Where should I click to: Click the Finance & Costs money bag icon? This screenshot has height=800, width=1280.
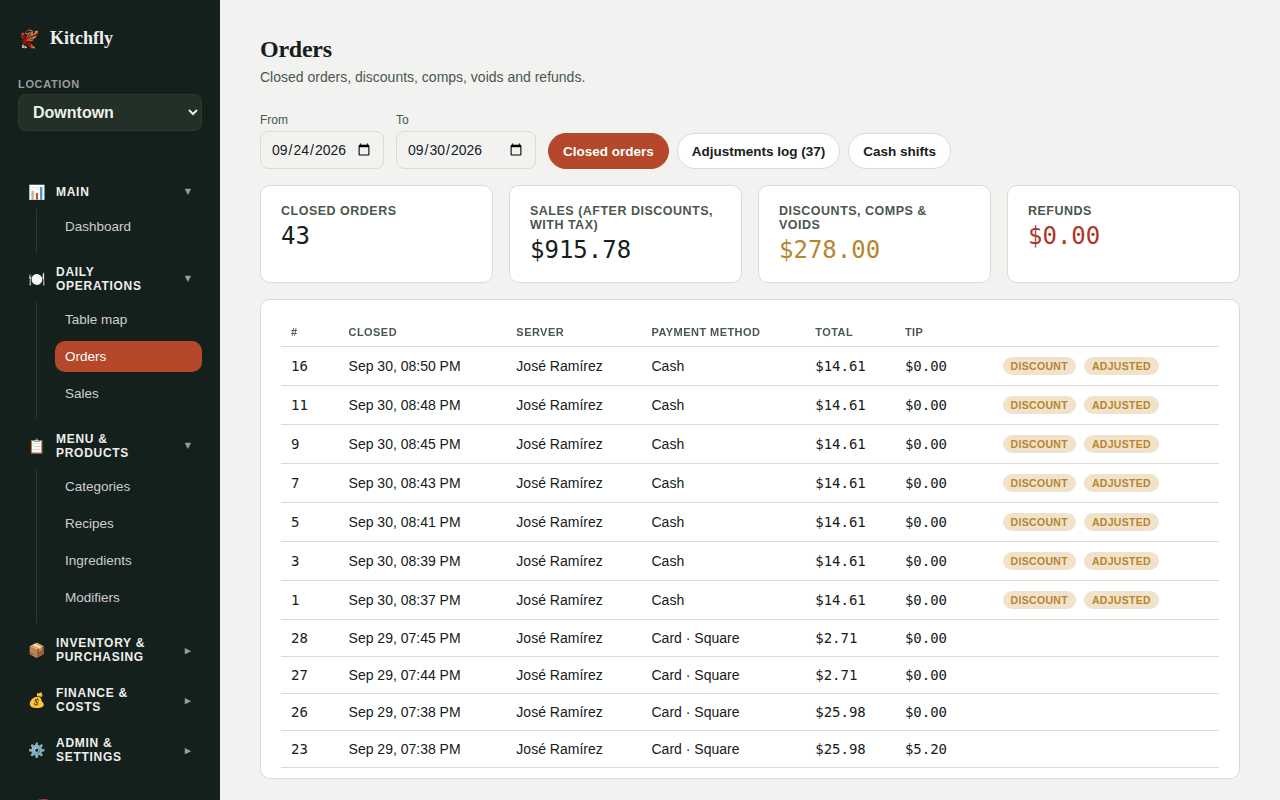[37, 700]
